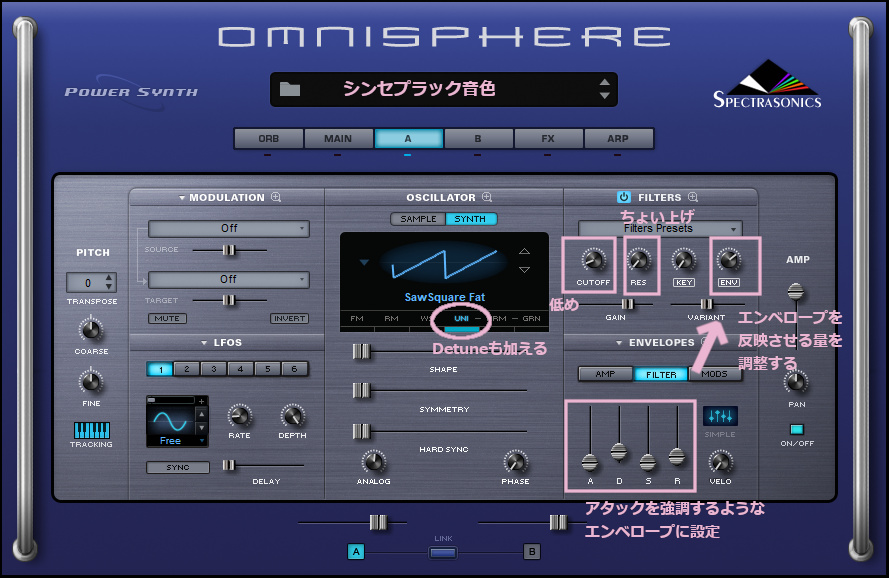The image size is (889, 578).
Task: Select layer B button at bottom
Action: click(x=532, y=551)
